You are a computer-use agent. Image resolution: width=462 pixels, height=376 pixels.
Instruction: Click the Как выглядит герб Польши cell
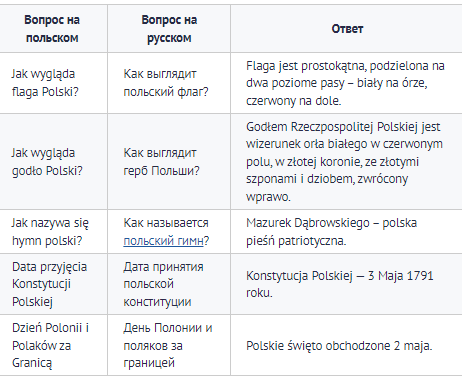169,162
